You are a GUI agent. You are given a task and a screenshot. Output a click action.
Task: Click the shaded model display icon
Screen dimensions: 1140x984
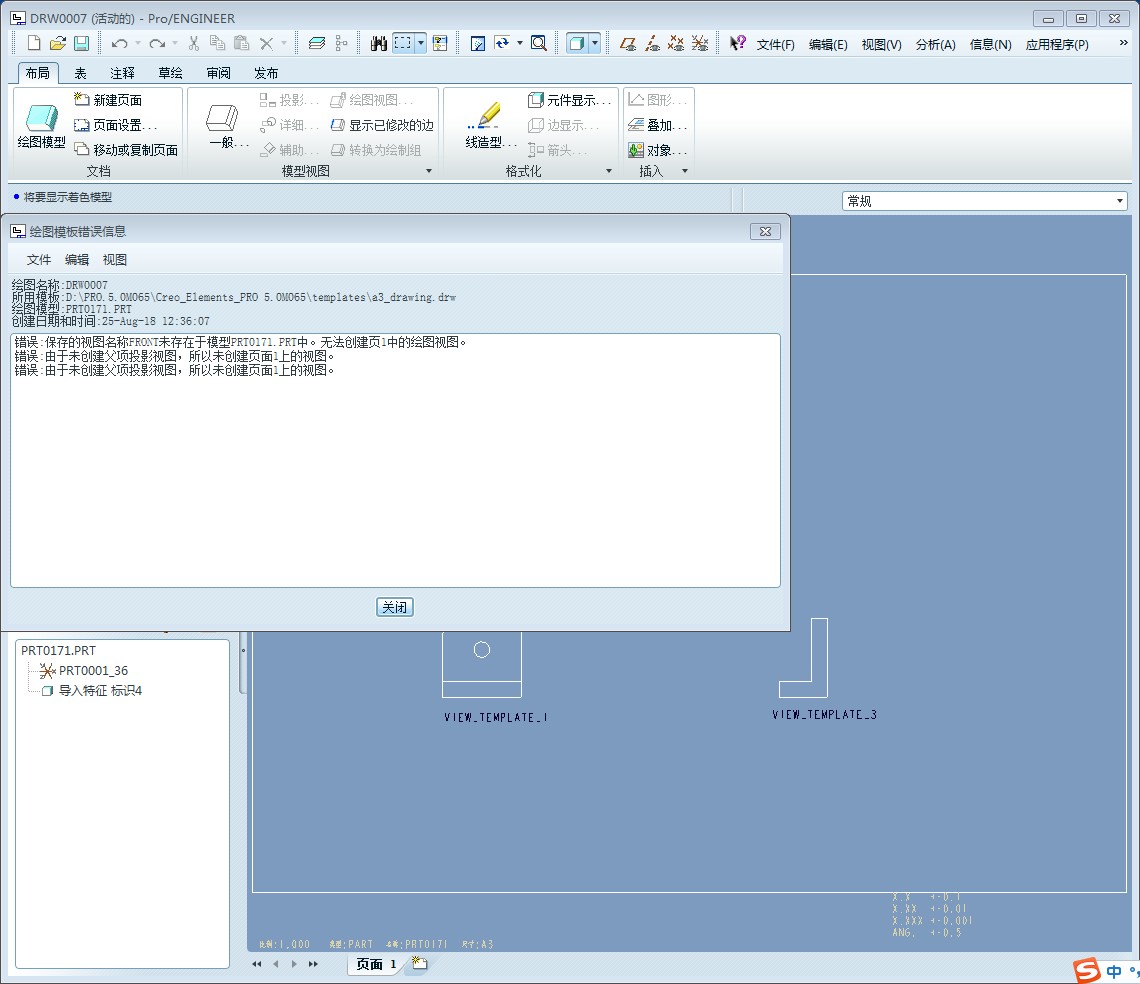point(577,44)
